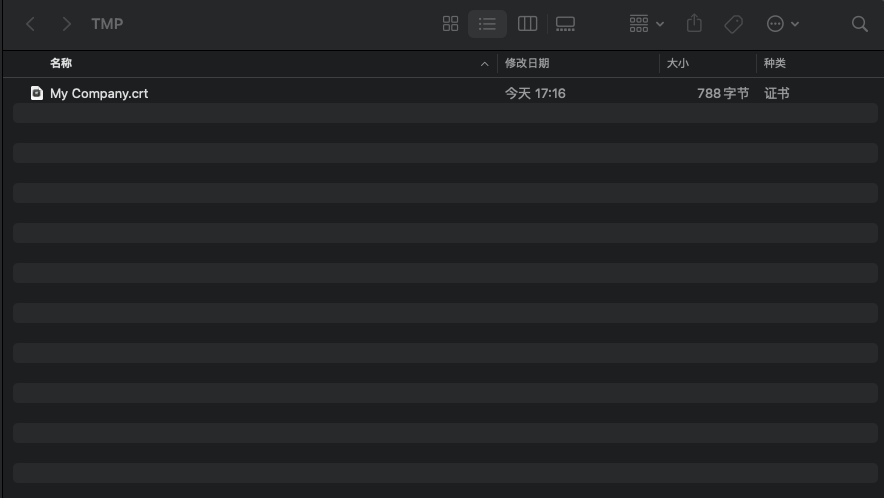Click the search magnifier icon
Screen dimensions: 884x498
[x=859, y=24]
